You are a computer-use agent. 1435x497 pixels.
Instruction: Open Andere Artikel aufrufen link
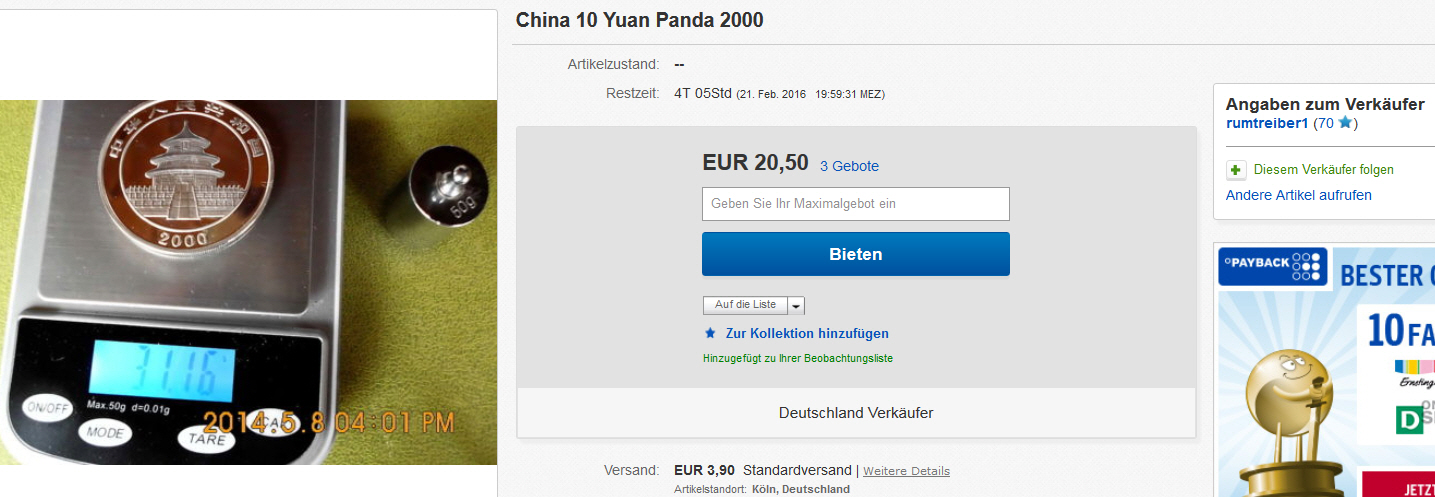[x=1299, y=195]
